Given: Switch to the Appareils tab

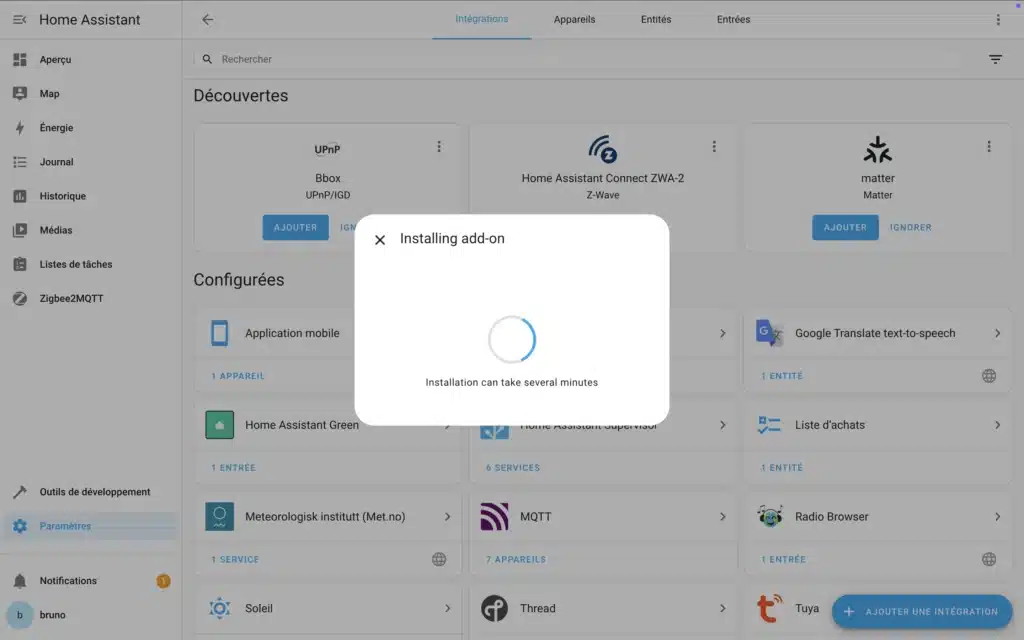Looking at the screenshot, I should click(574, 20).
